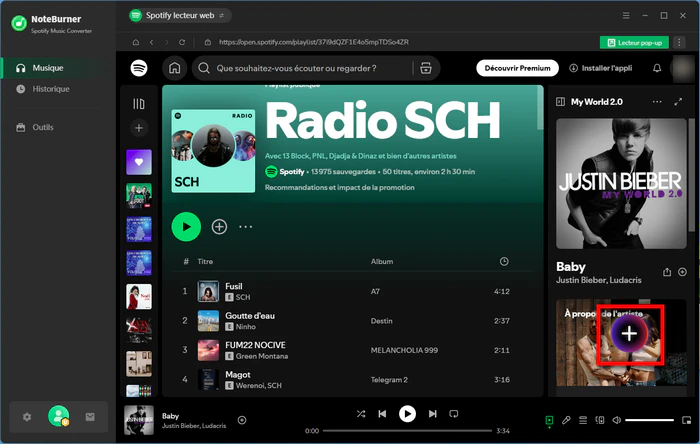Show lyrics with microphone icon

coord(566,420)
